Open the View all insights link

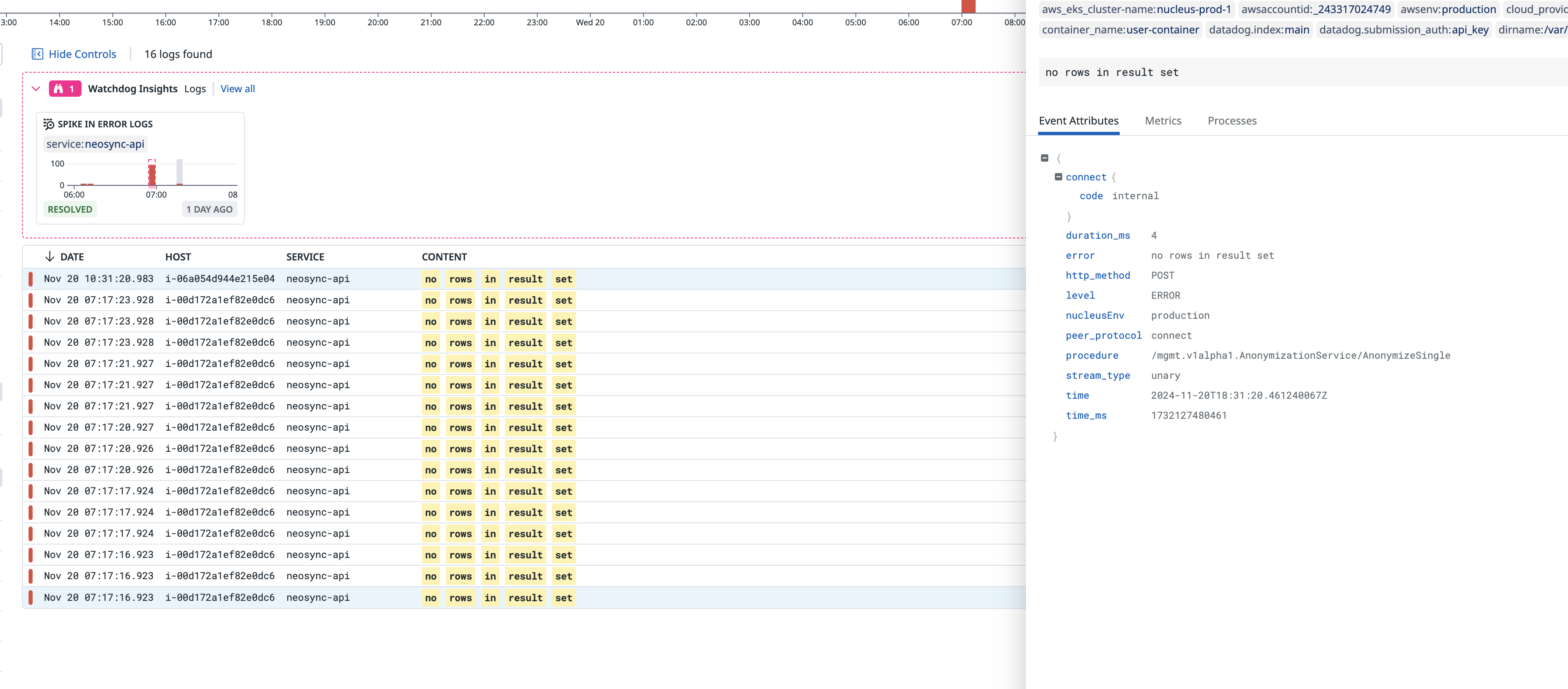(237, 89)
